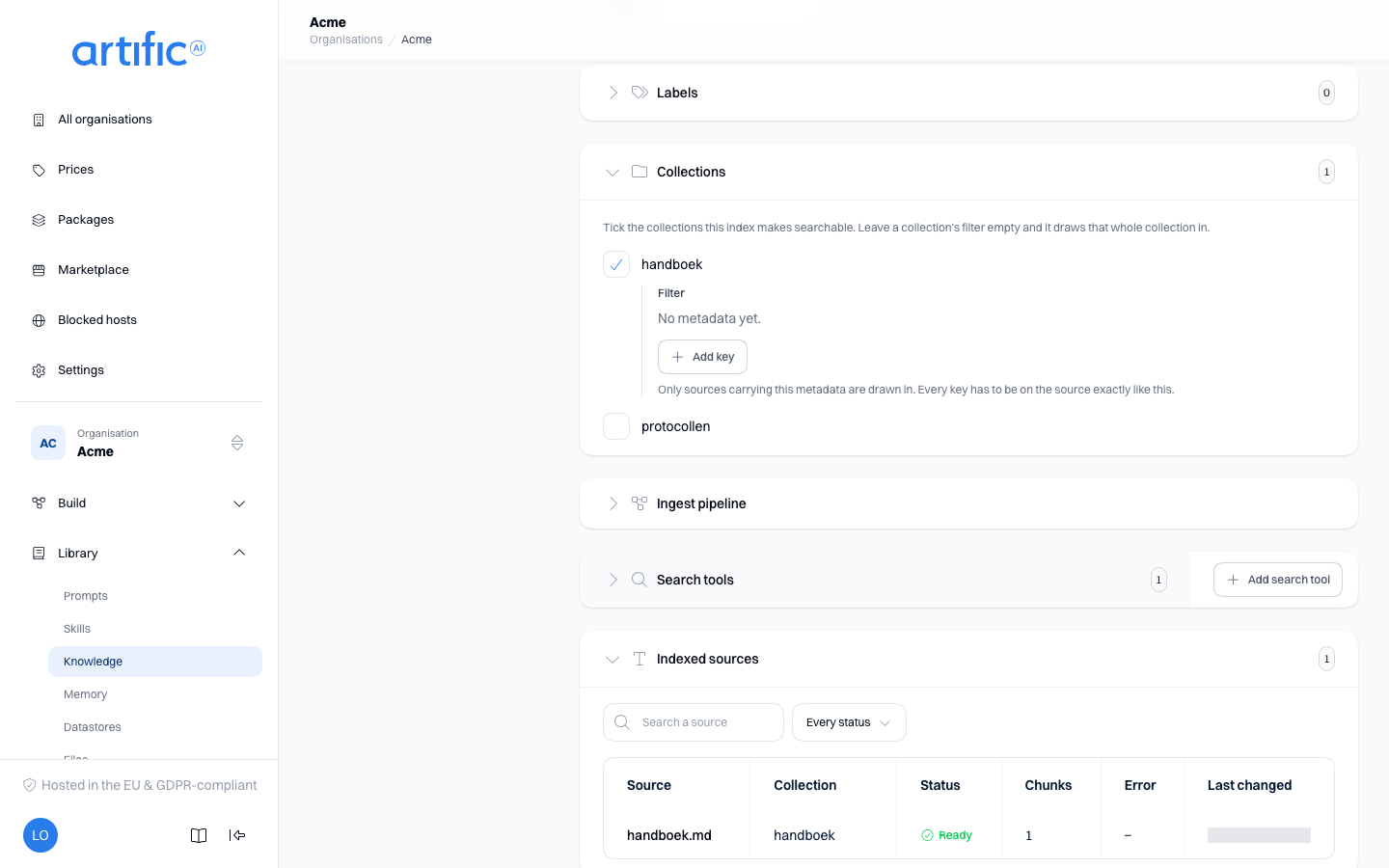Click the Add key button
The width and height of the screenshot is (1389, 868).
[702, 357]
